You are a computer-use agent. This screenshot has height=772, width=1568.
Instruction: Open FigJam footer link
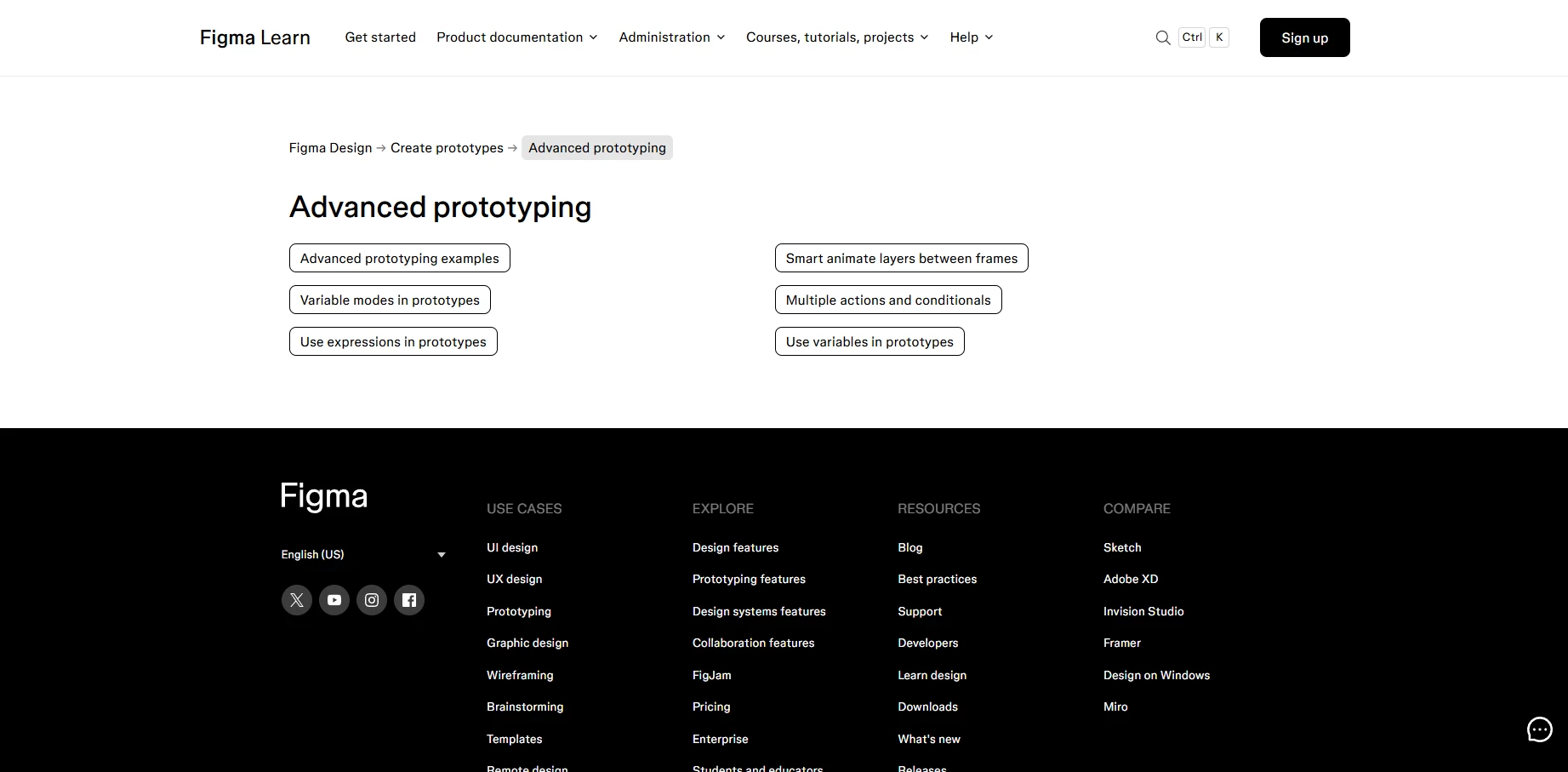[x=711, y=675]
